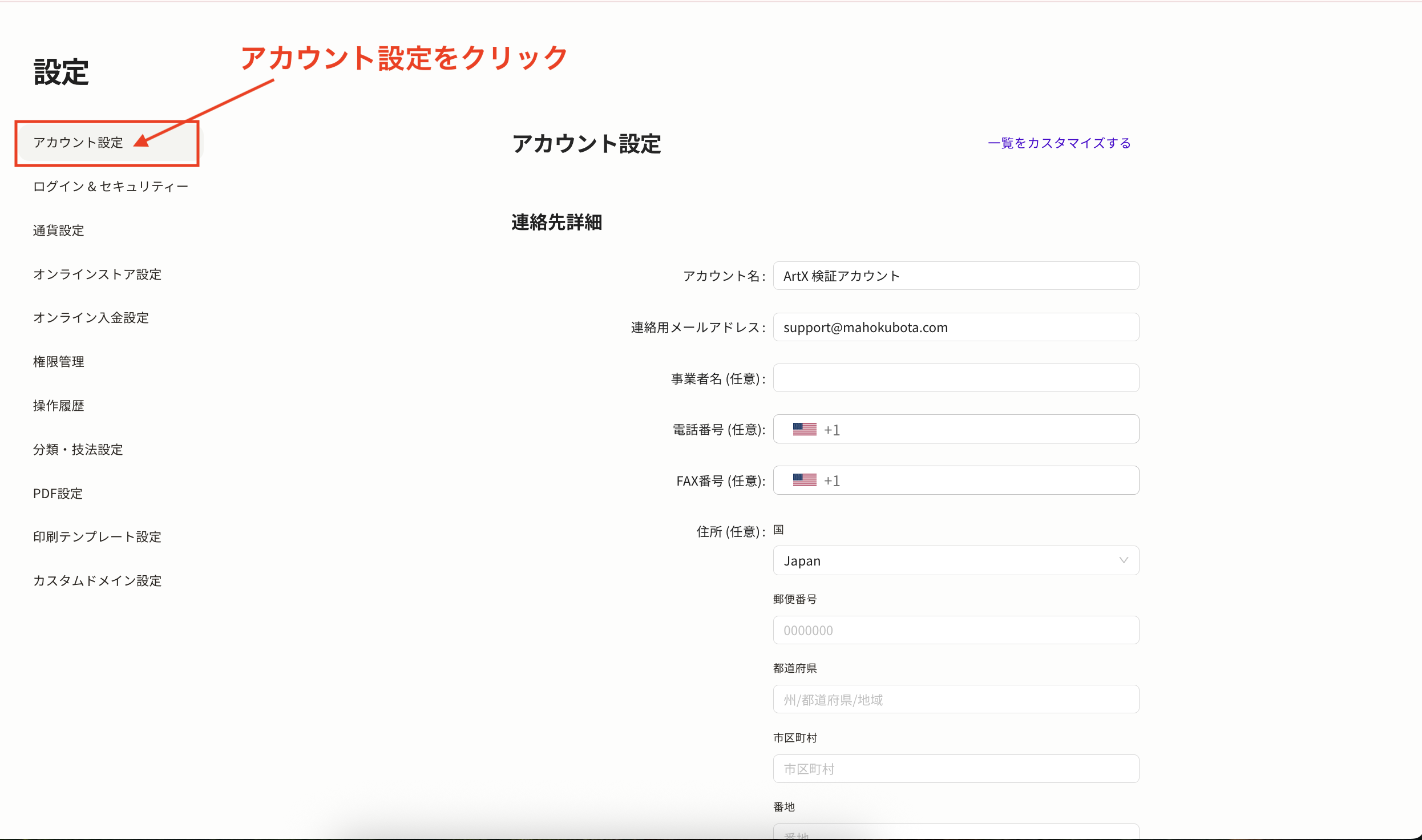Select カスタムドメイン設定 item
The image size is (1422, 840).
(x=97, y=581)
